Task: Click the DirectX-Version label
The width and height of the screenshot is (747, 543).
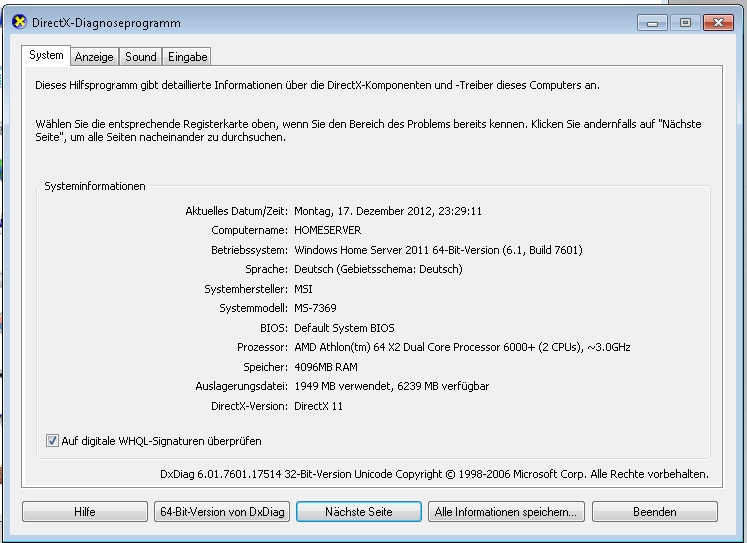Action: click(250, 406)
